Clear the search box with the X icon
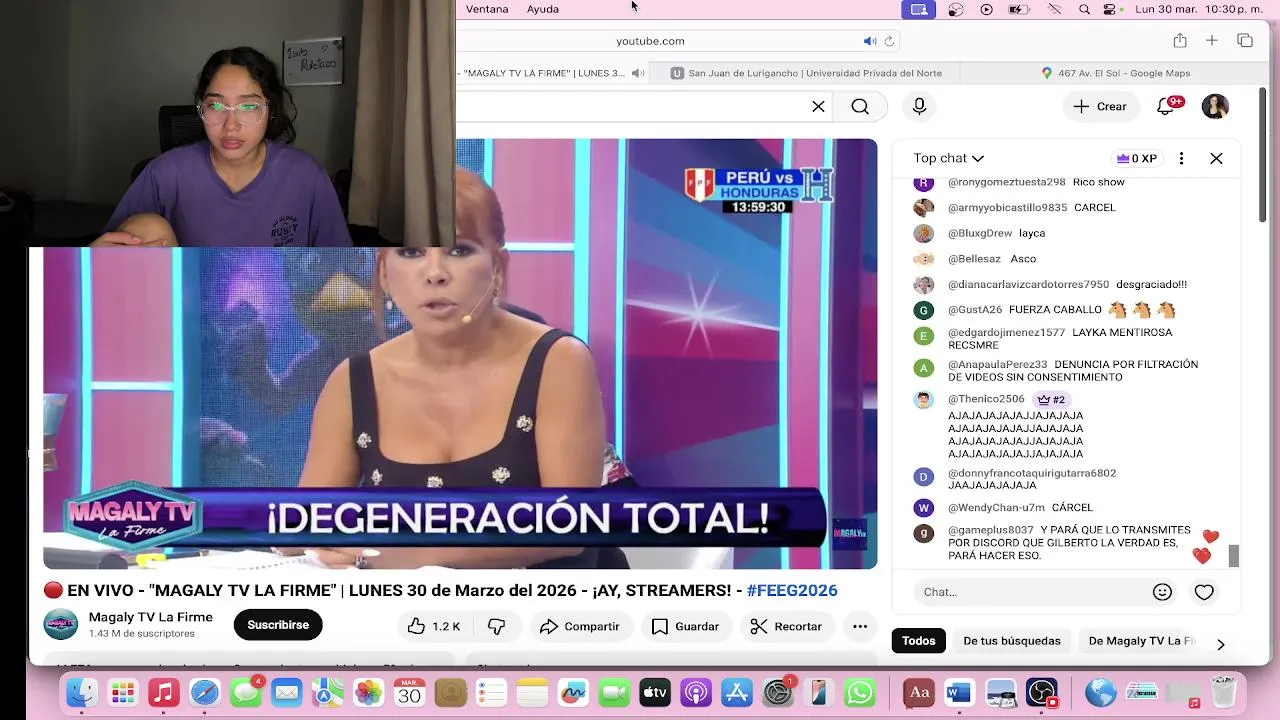The width and height of the screenshot is (1280, 720). [x=818, y=107]
